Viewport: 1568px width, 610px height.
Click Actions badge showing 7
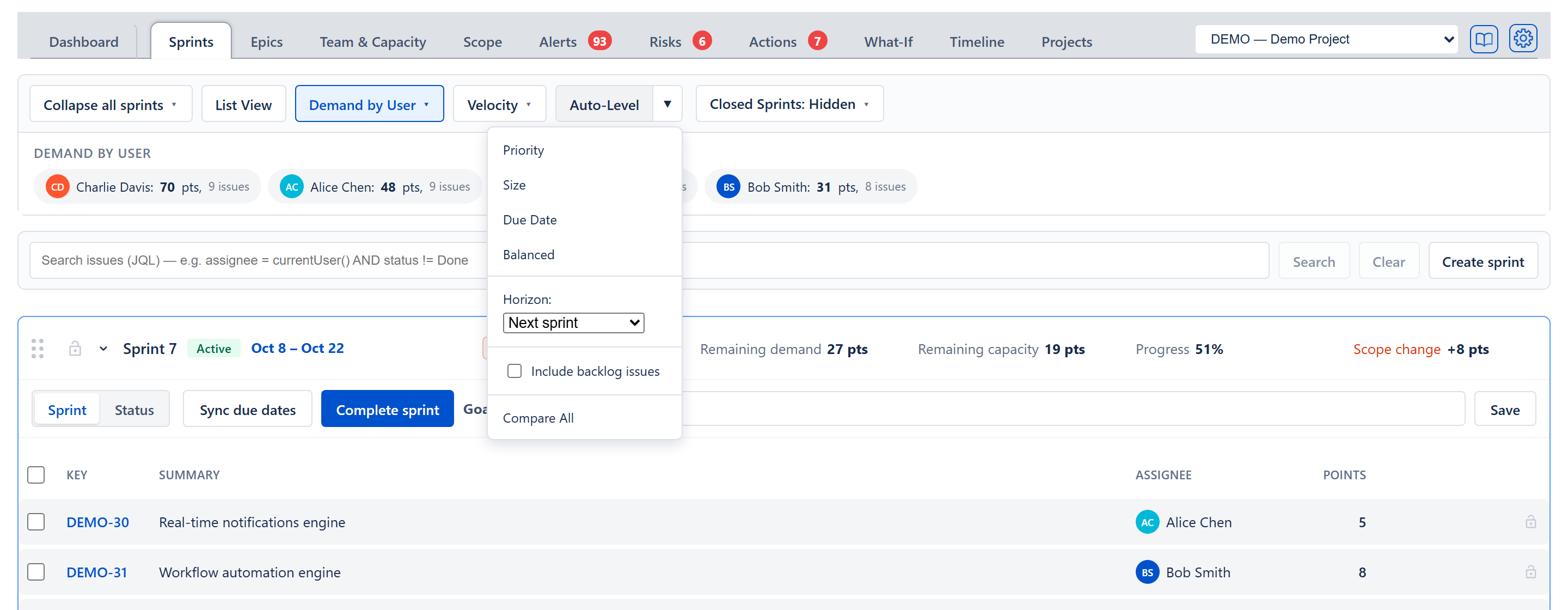click(x=817, y=41)
